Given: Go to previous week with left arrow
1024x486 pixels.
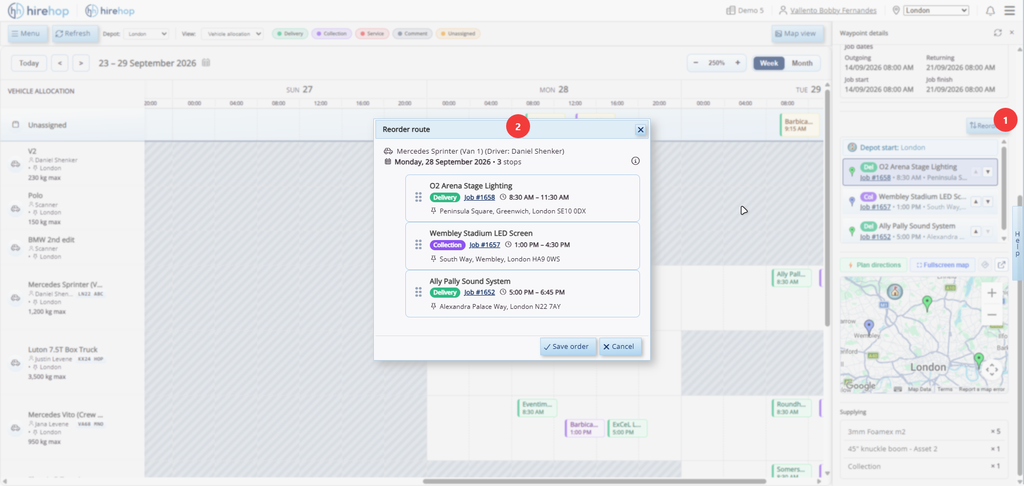Looking at the screenshot, I should (59, 63).
